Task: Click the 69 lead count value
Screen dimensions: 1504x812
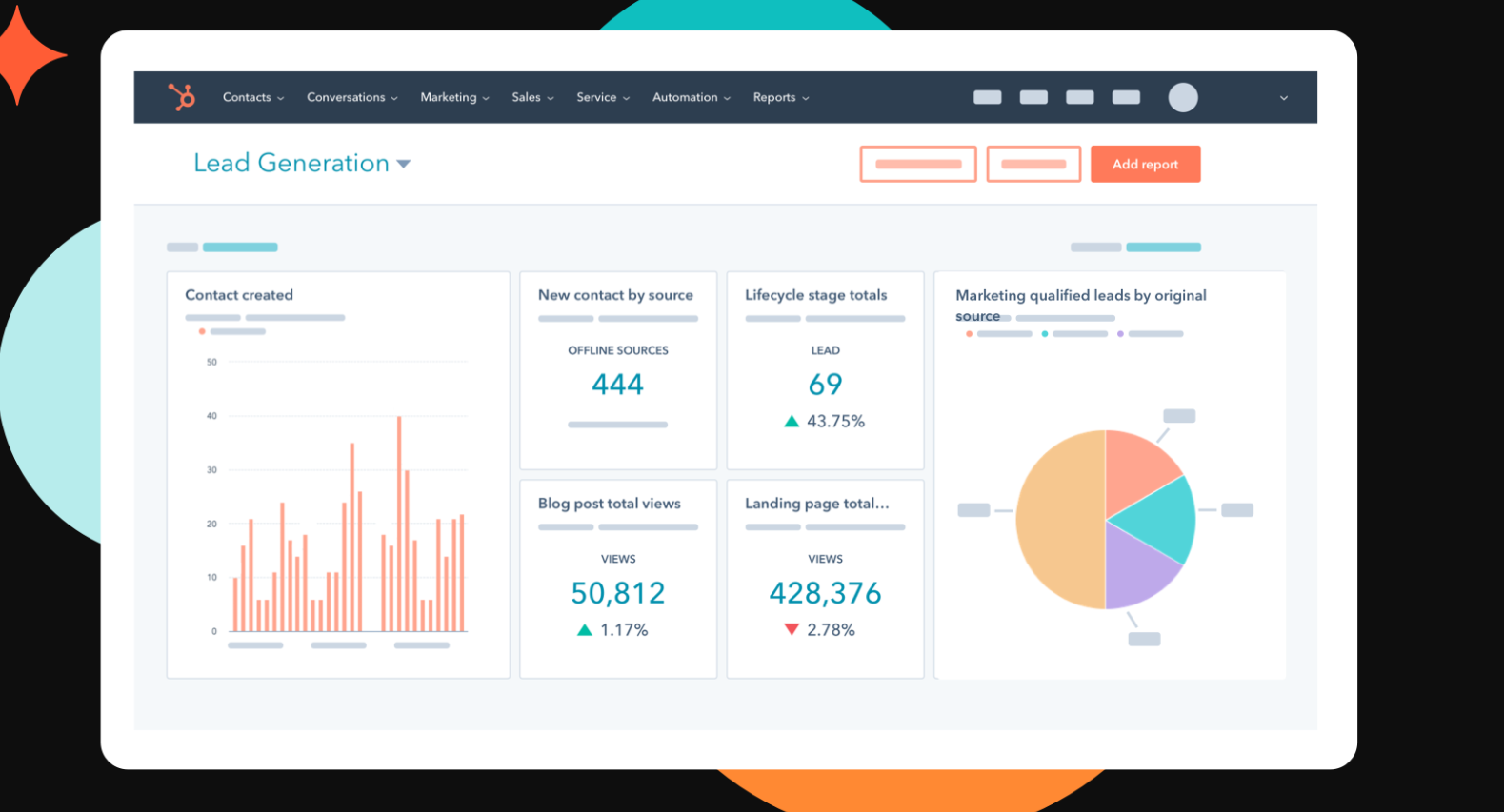Action: [826, 385]
